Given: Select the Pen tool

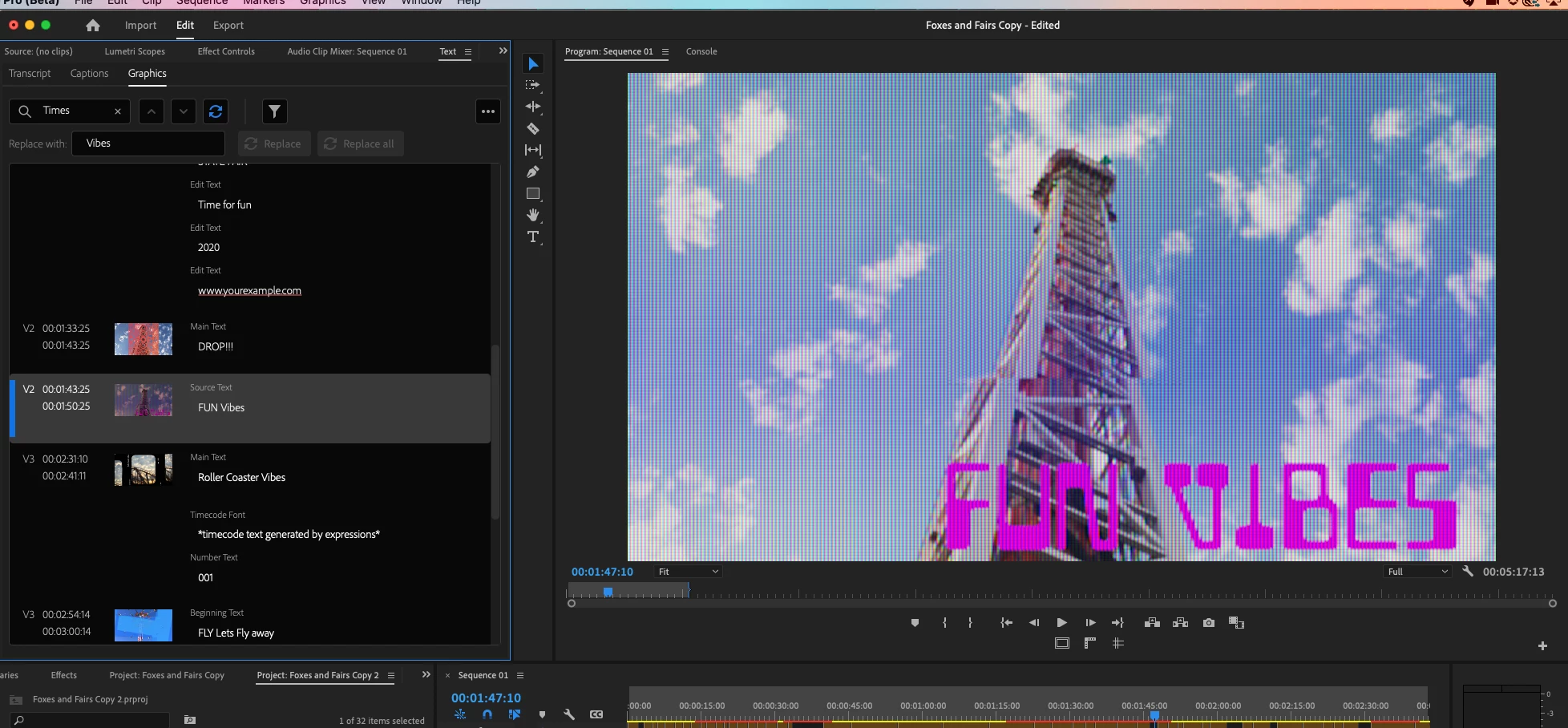Looking at the screenshot, I should tap(533, 172).
